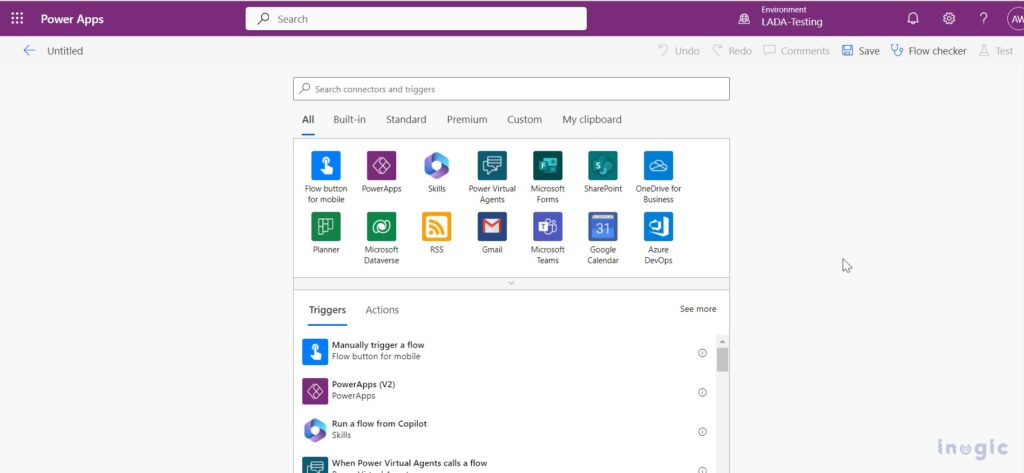Pick the RSS connector icon
This screenshot has width=1024, height=473.
pyautogui.click(x=437, y=227)
